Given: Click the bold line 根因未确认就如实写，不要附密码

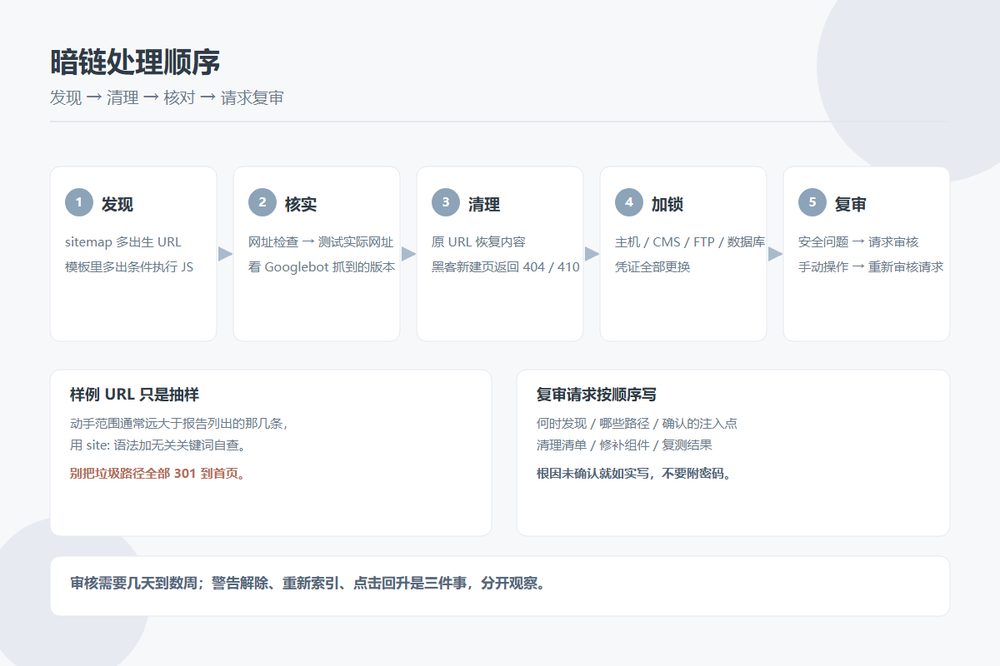Looking at the screenshot, I should (x=634, y=473).
